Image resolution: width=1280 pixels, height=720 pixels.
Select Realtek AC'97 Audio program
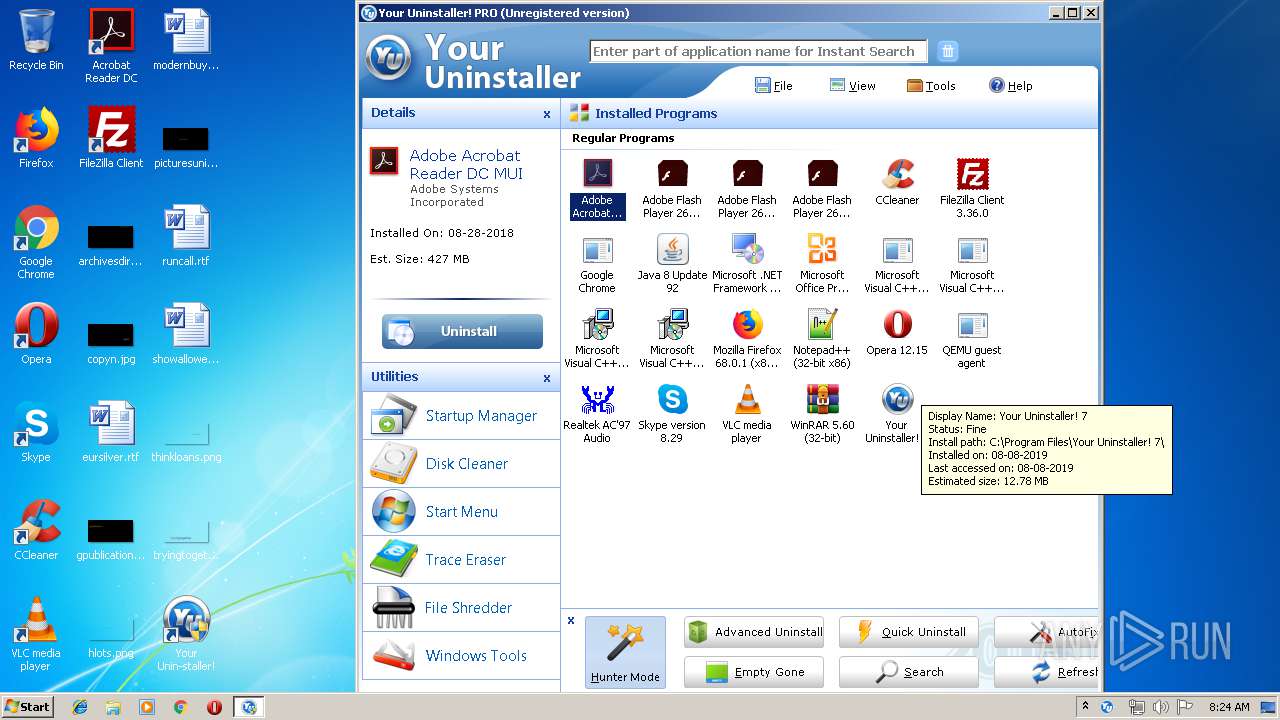coord(597,414)
